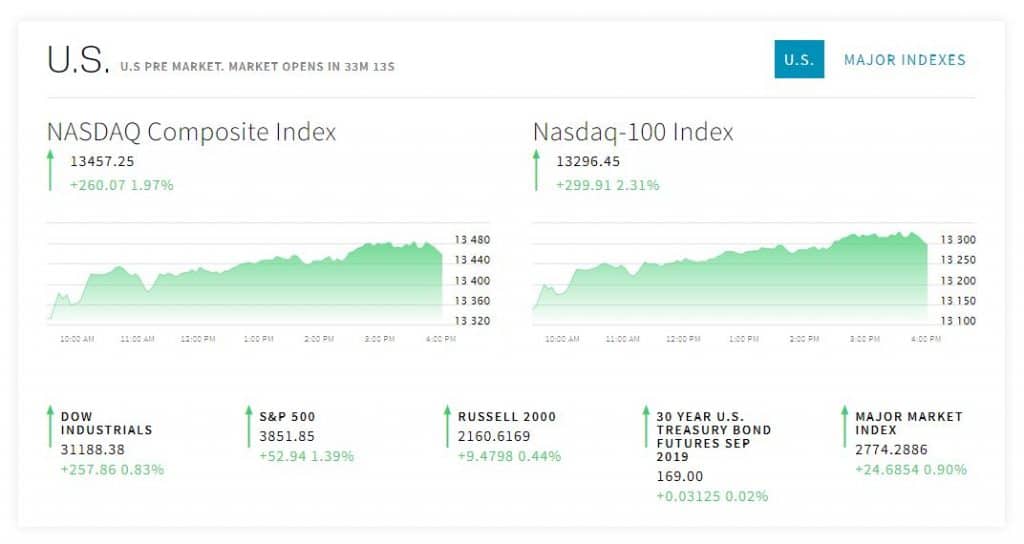This screenshot has width=1024, height=544.
Task: Click the up arrow next to Major Market Index
Action: point(843,426)
